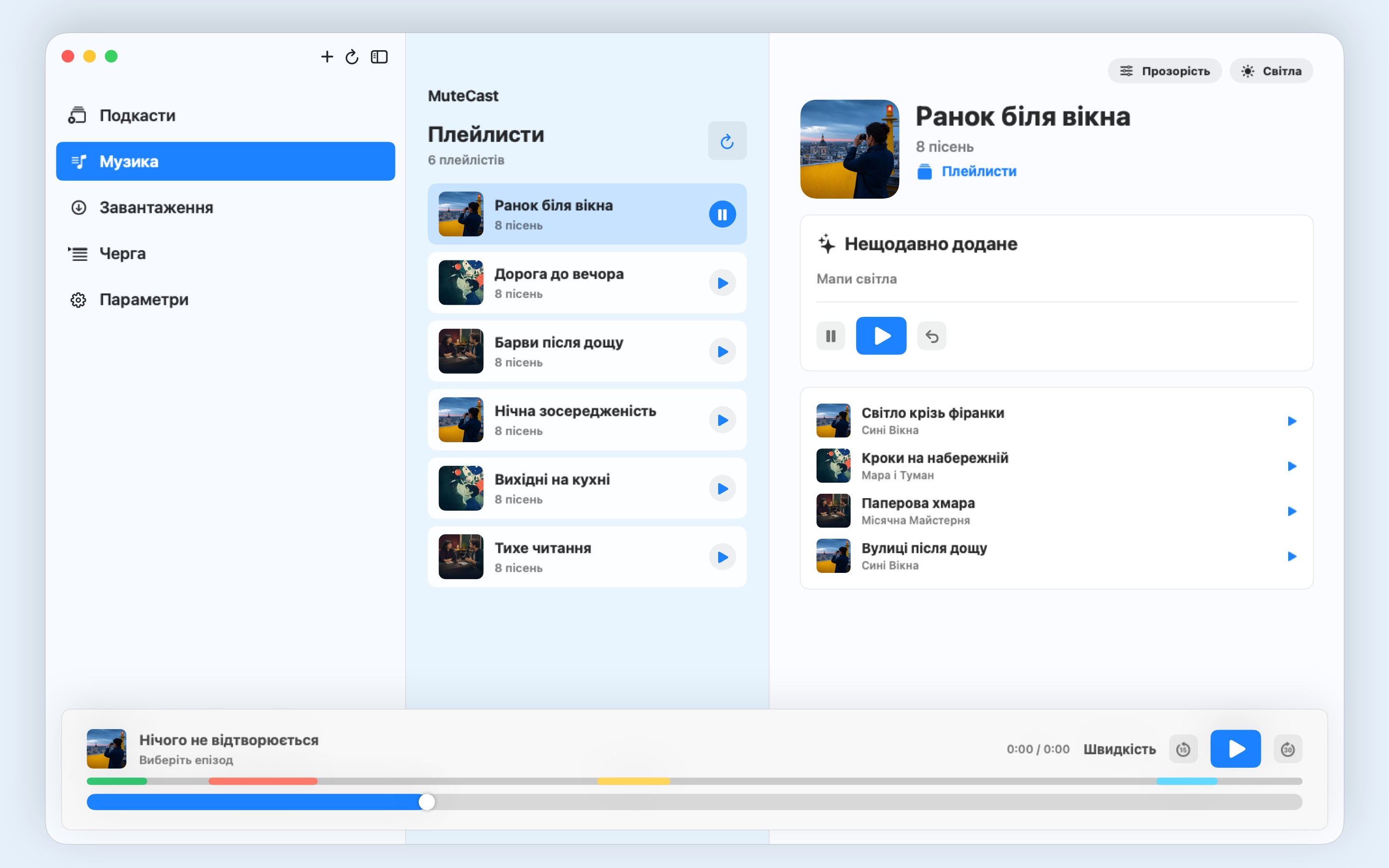The height and width of the screenshot is (868, 1389).
Task: Toggle the sidebar layout icon
Action: (x=380, y=56)
